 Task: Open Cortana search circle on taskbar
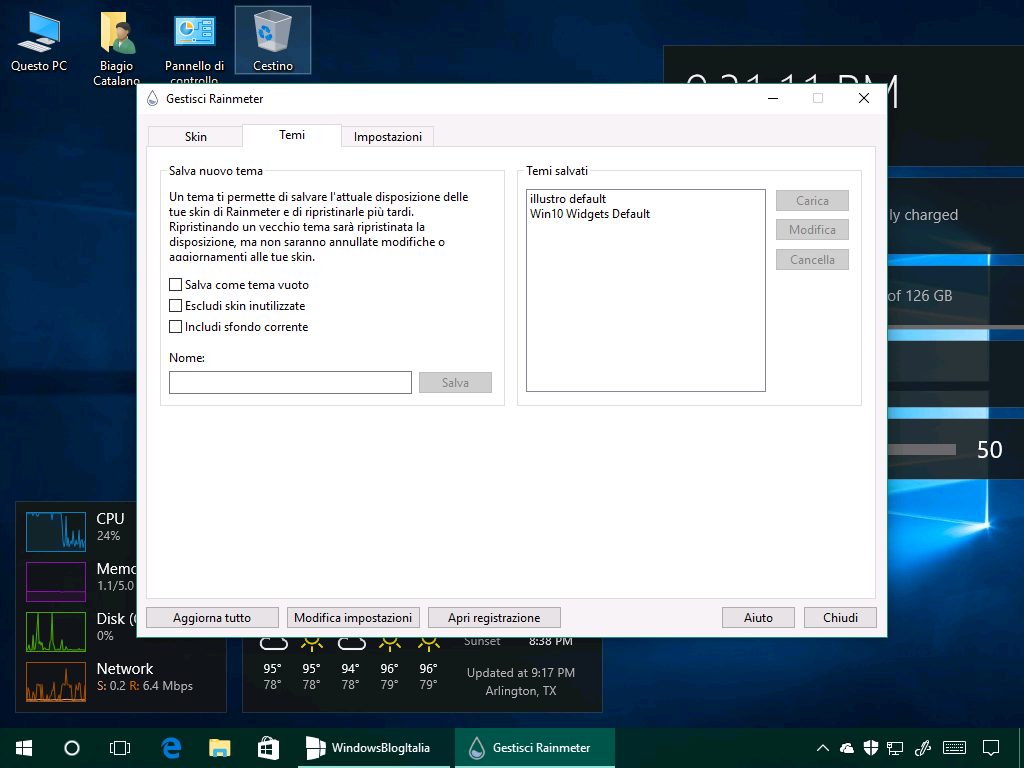72,748
